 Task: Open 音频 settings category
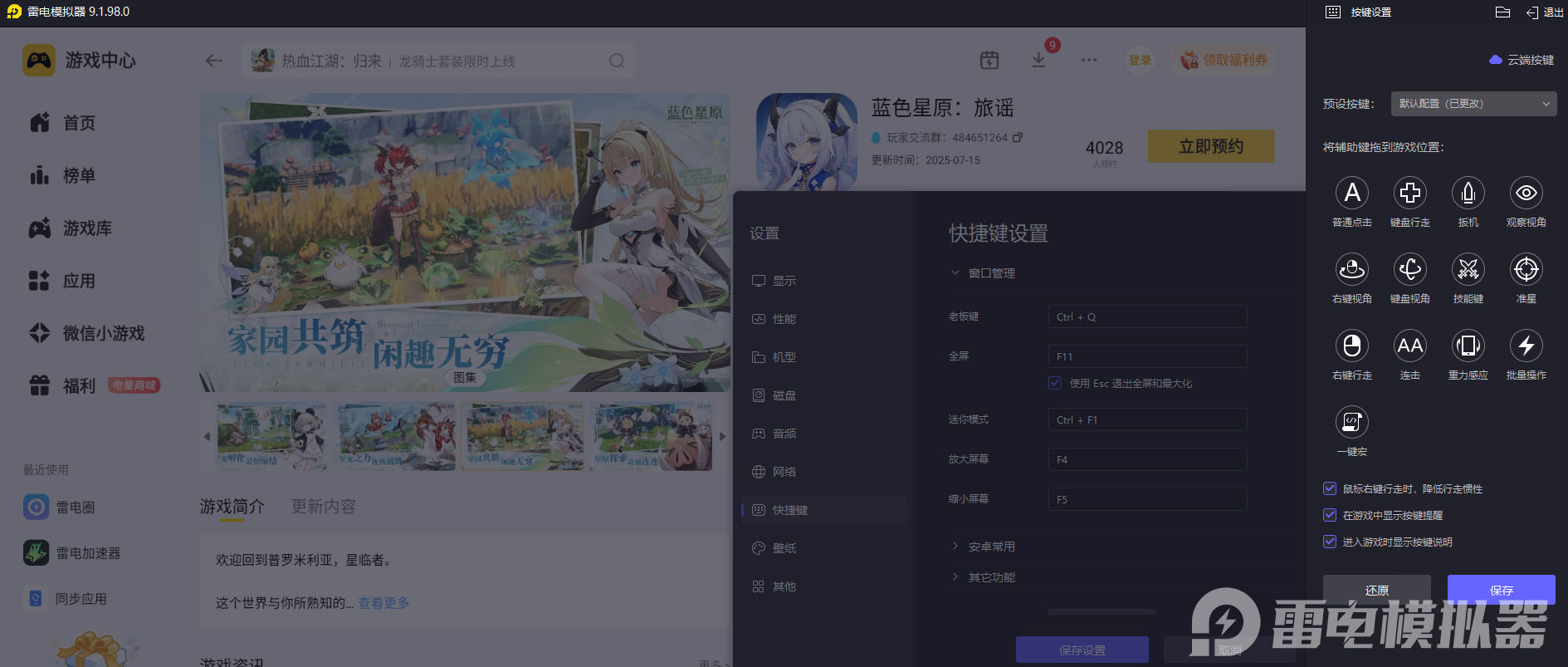[823, 434]
